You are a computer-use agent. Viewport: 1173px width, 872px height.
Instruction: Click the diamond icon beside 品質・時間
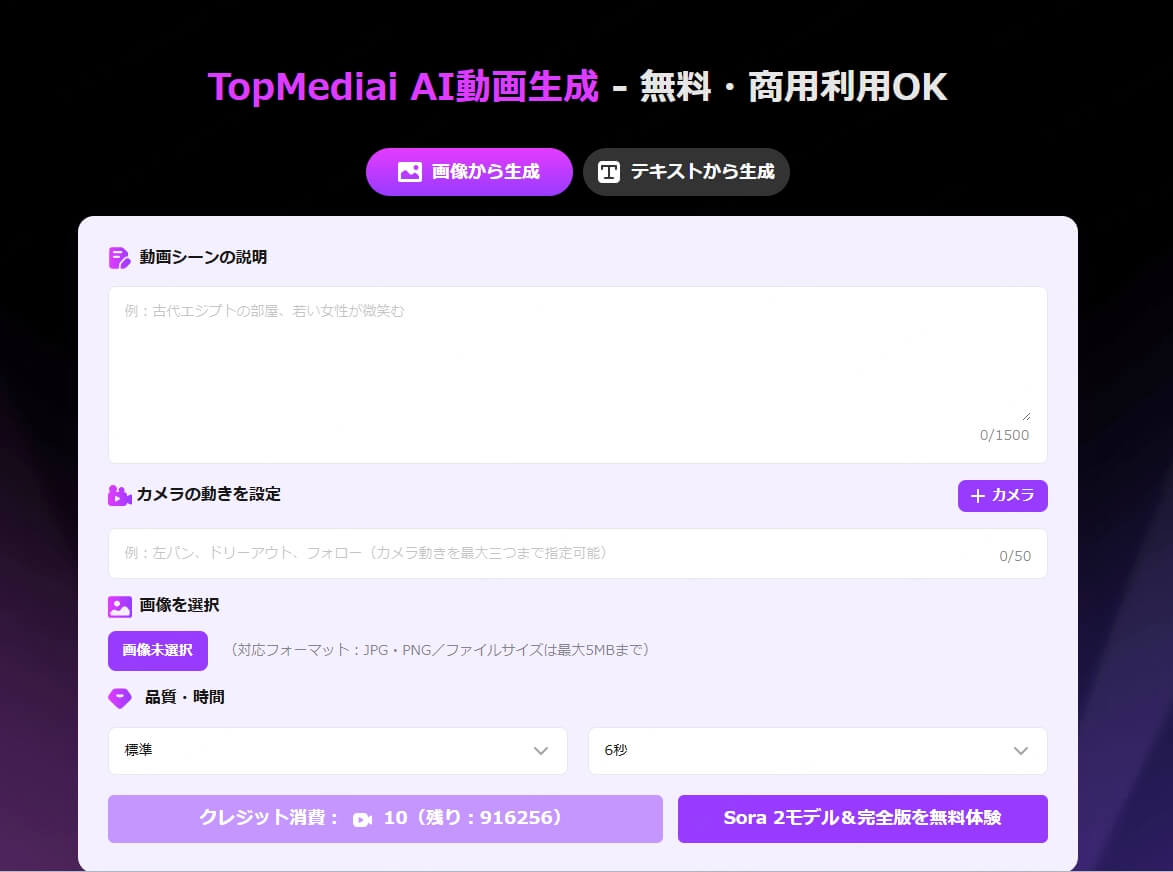click(x=120, y=698)
